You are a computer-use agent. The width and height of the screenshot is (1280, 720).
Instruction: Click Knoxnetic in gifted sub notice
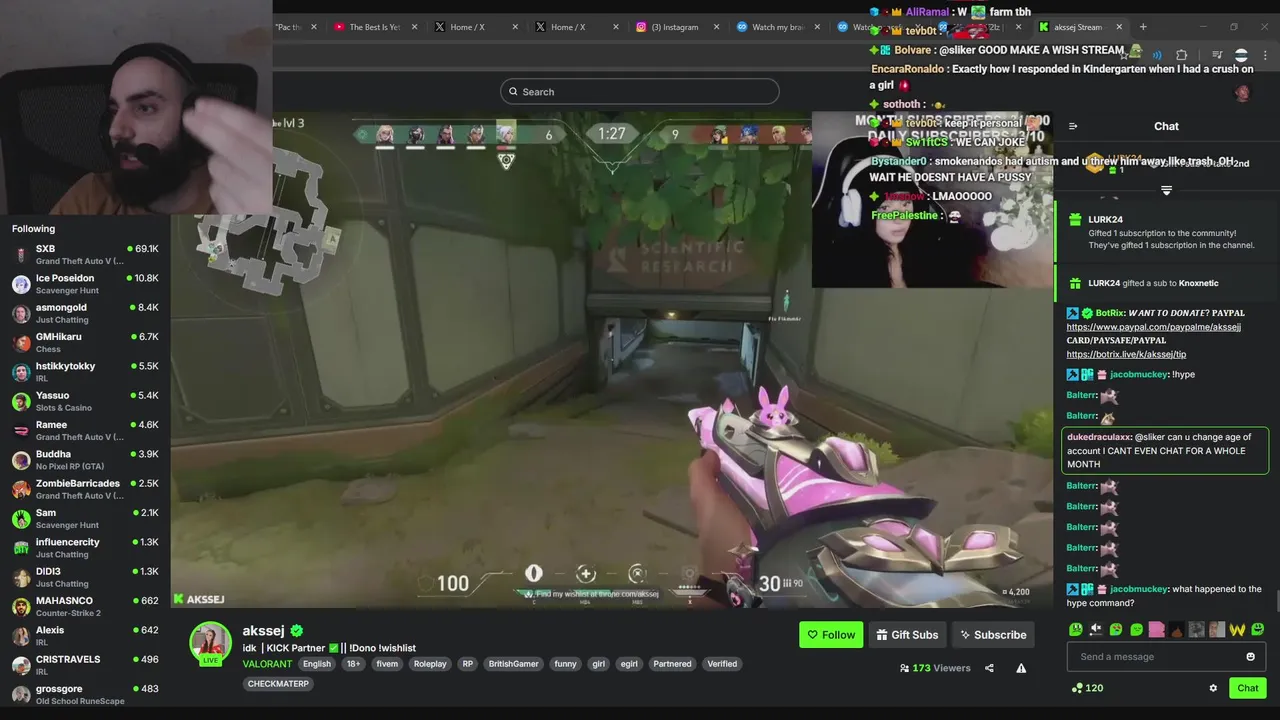coord(1198,283)
